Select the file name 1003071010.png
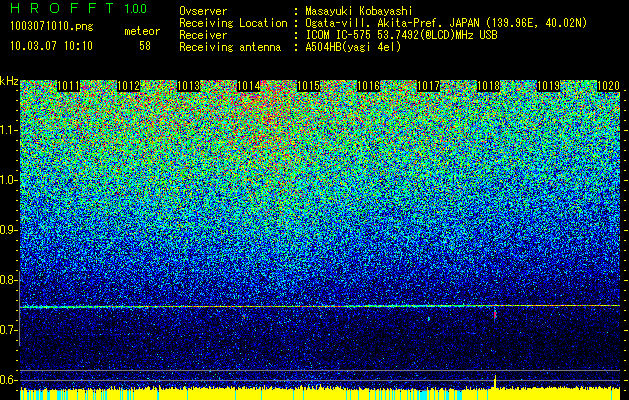 point(52,27)
